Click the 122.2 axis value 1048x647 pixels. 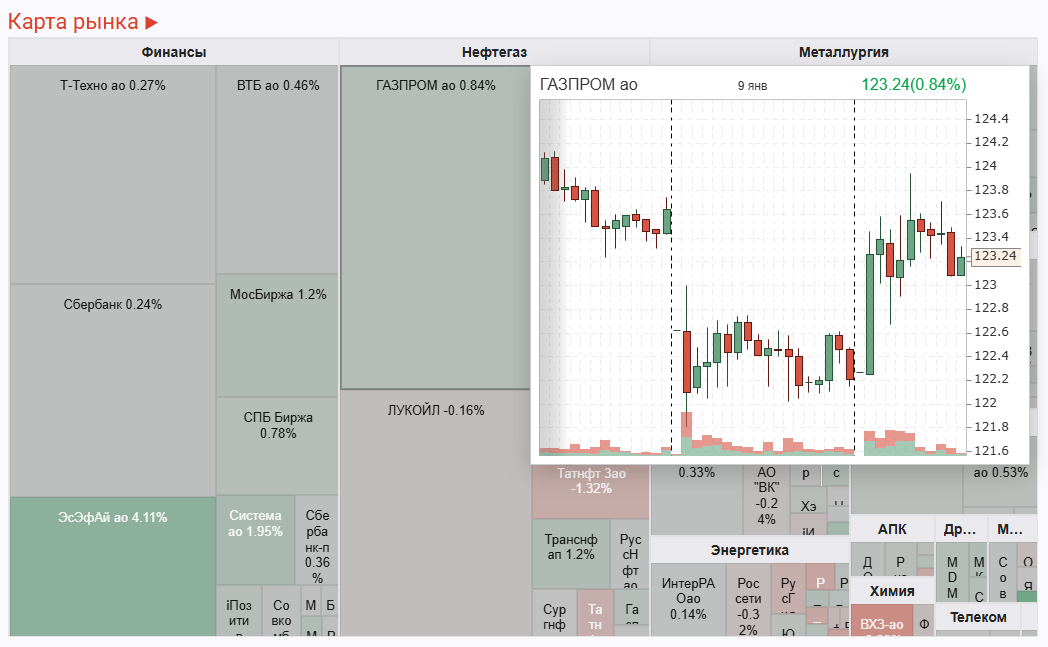click(991, 379)
